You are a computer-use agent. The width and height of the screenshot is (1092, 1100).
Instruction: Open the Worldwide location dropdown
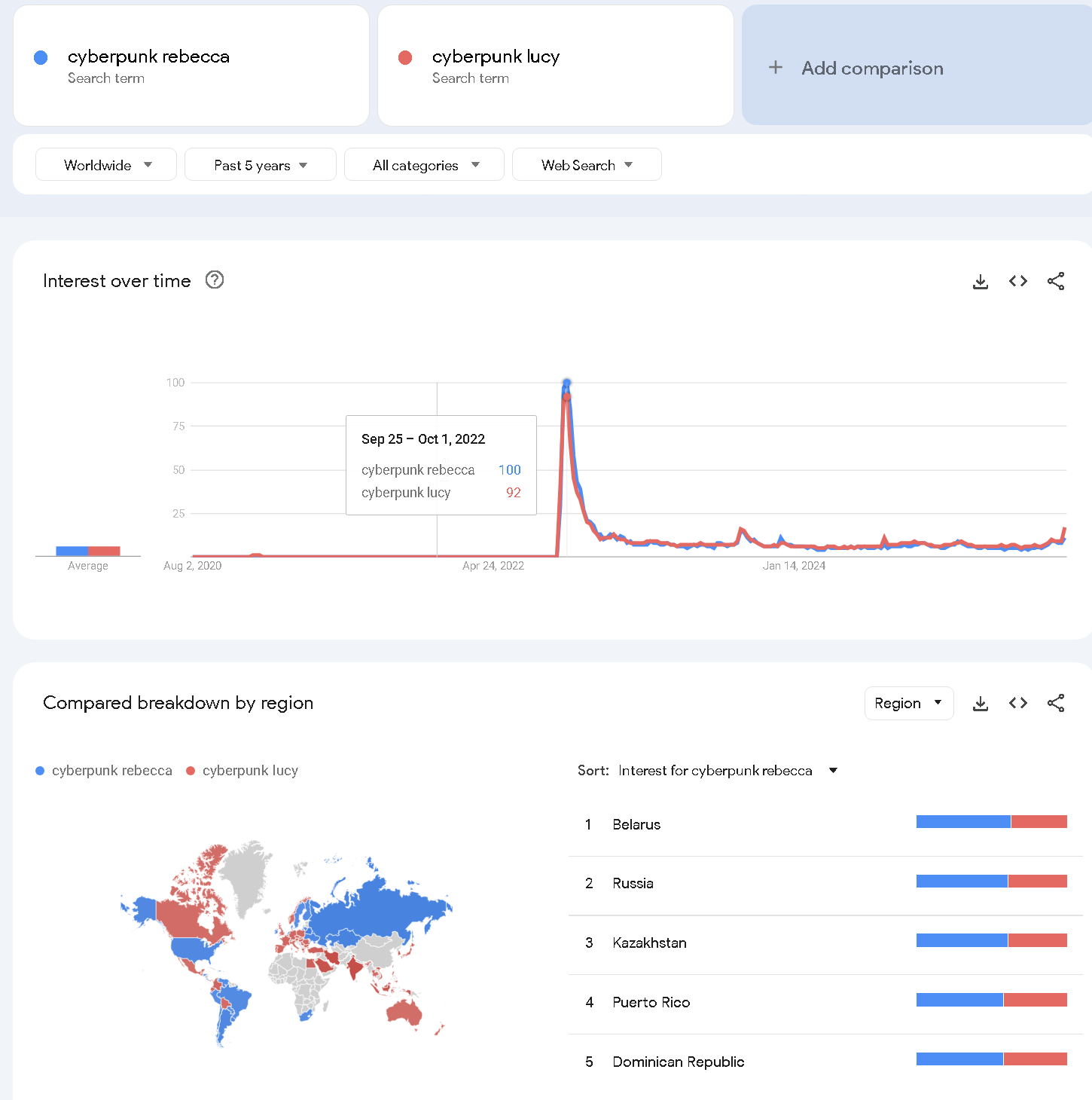pyautogui.click(x=106, y=164)
